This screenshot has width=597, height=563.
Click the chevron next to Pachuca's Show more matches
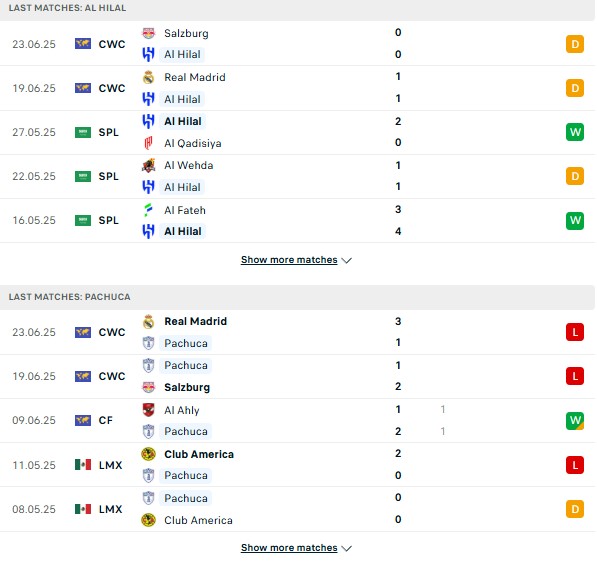coord(346,548)
